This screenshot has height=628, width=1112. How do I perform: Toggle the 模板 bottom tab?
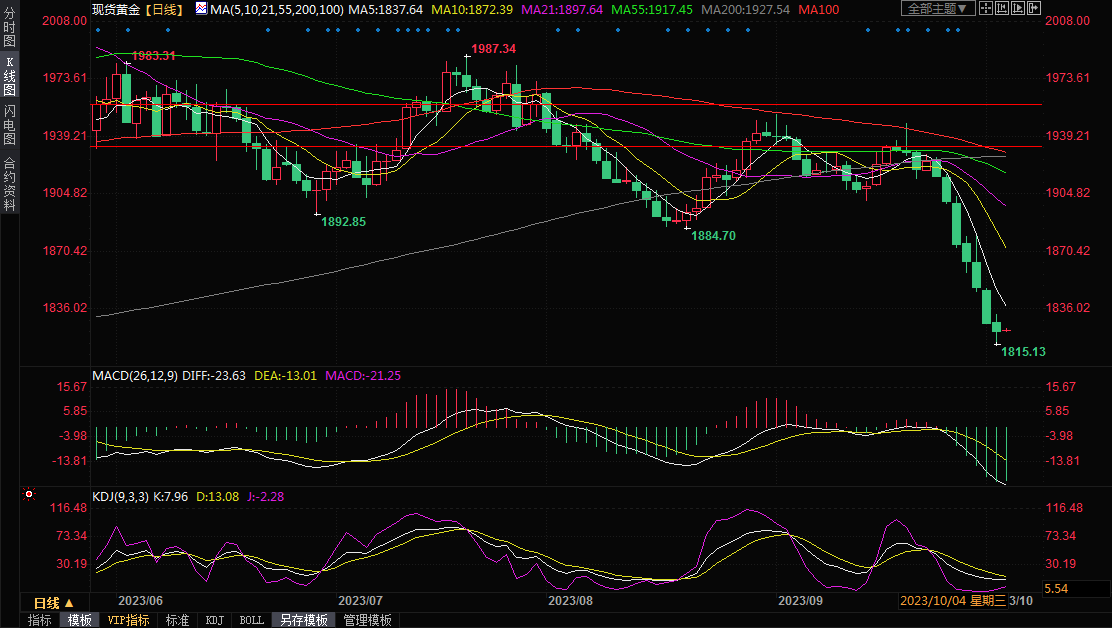80,620
